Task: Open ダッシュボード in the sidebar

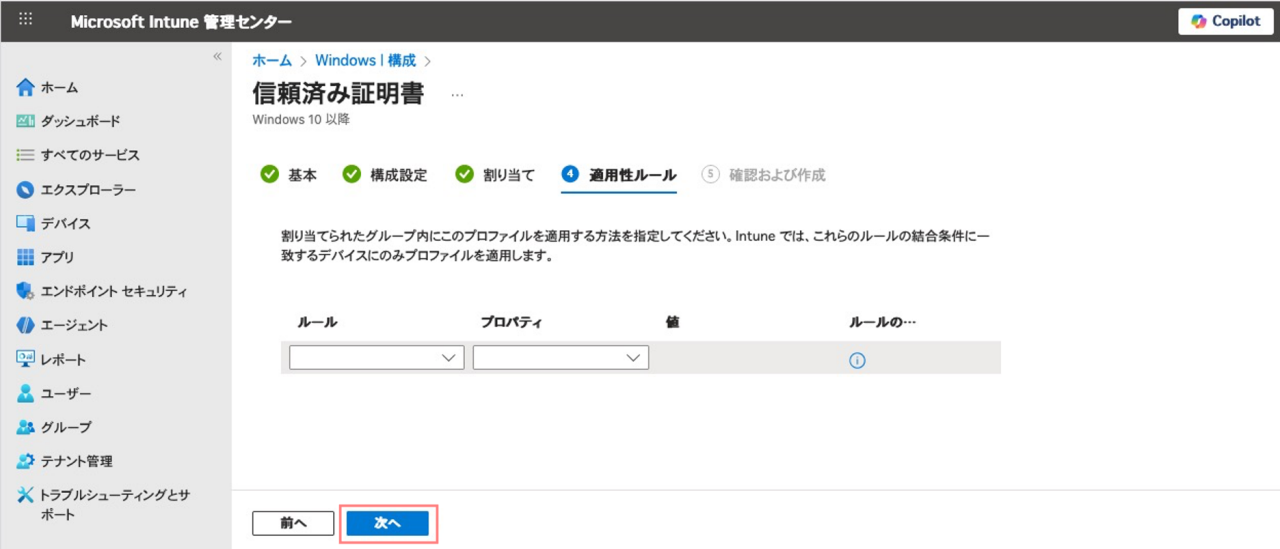Action: 80,122
